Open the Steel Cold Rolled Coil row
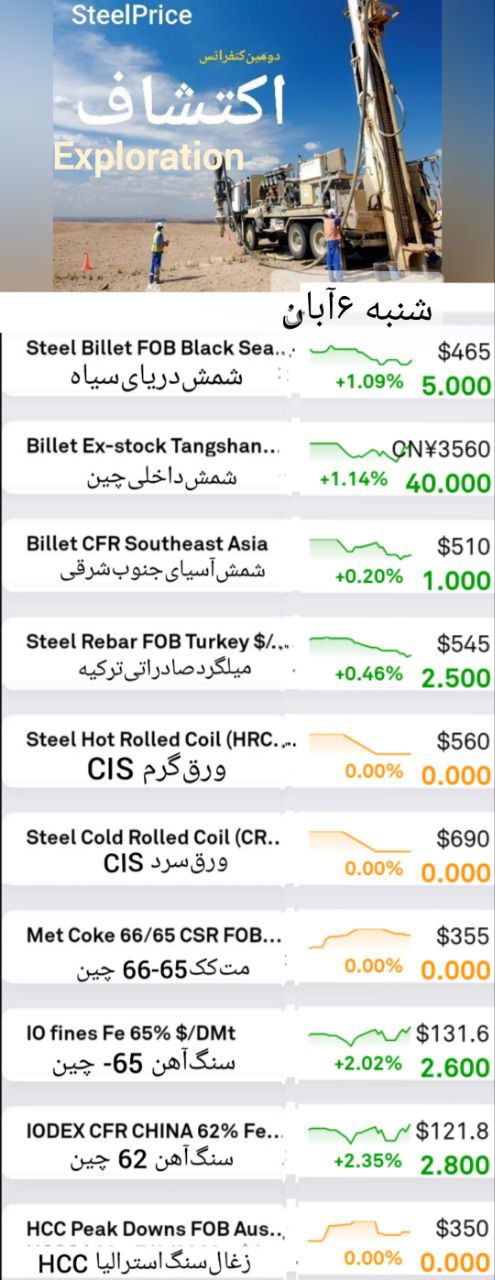Screen dimensions: 495x1280 click(247, 853)
